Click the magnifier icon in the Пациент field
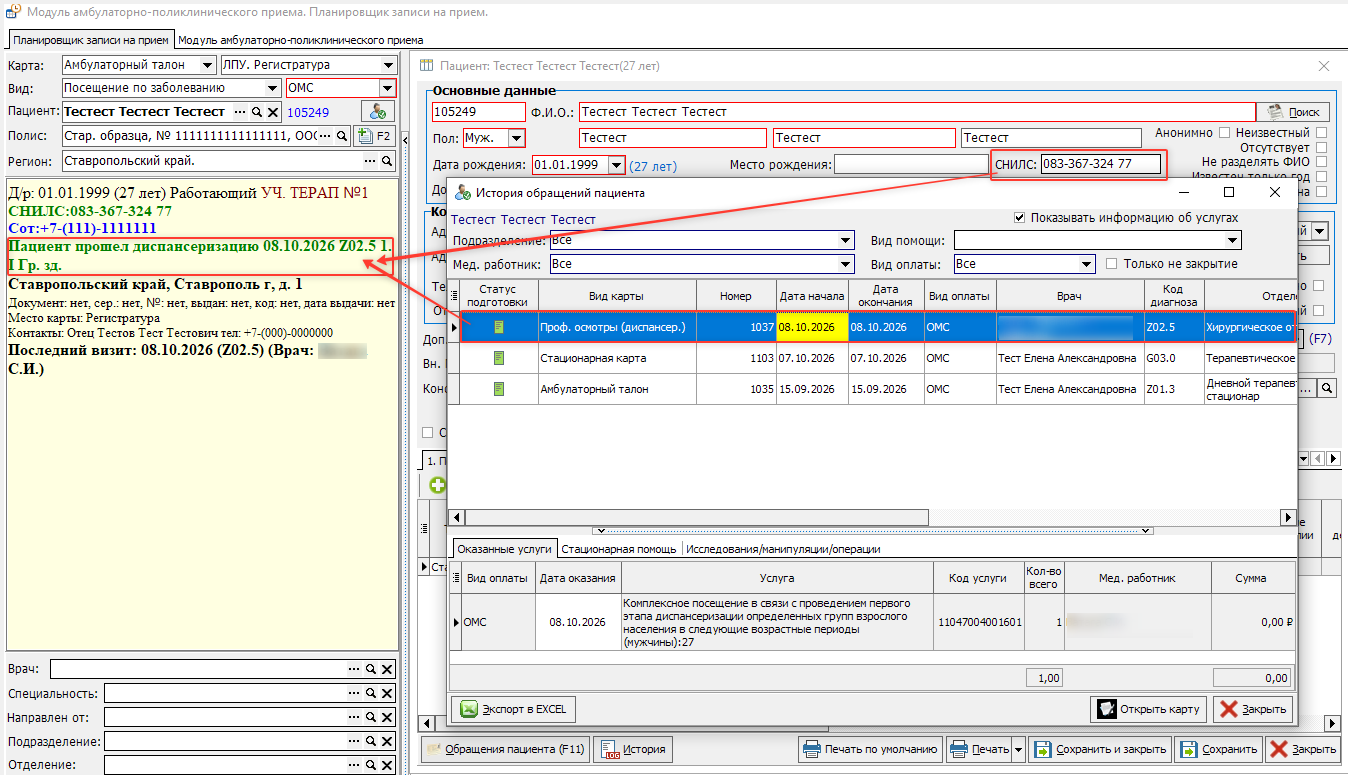Viewport: 1348px width, 775px height. pyautogui.click(x=257, y=112)
